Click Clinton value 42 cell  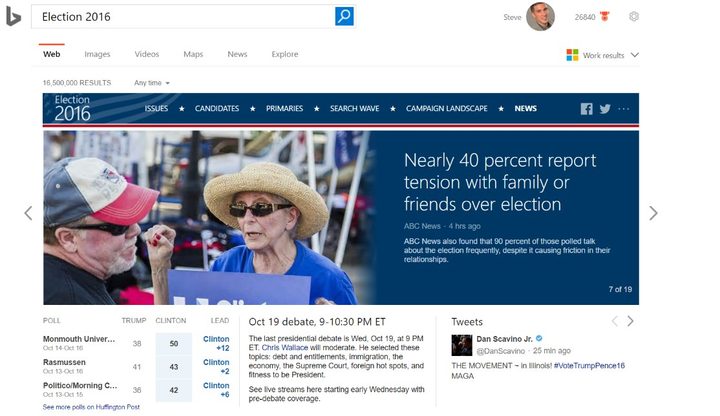[174, 390]
